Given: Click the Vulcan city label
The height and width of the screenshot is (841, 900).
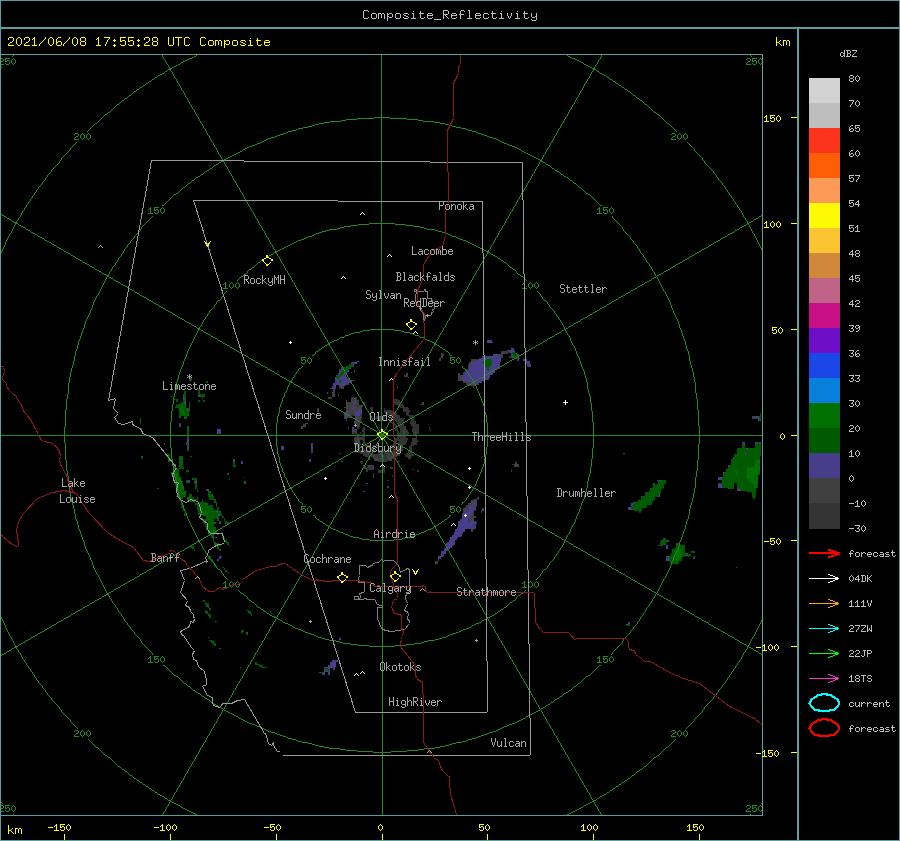Looking at the screenshot, I should [x=508, y=743].
